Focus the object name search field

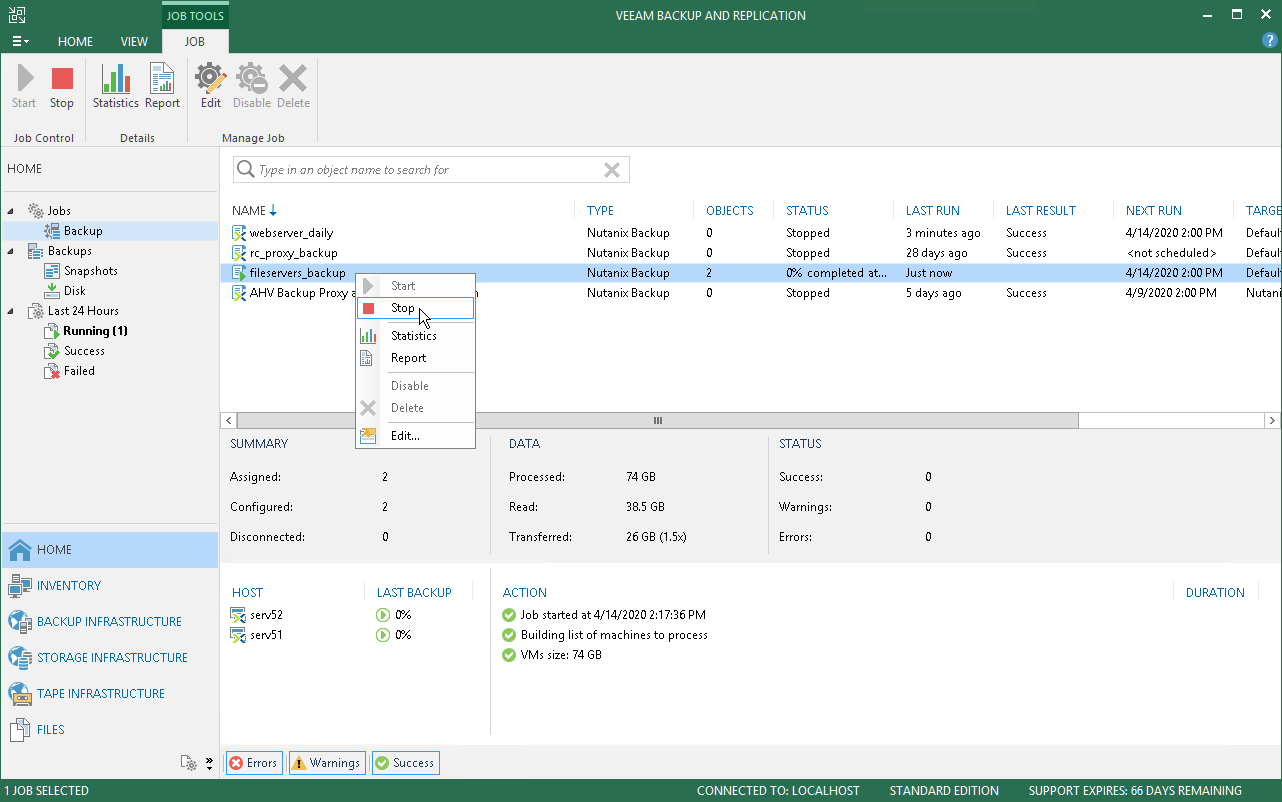click(430, 170)
